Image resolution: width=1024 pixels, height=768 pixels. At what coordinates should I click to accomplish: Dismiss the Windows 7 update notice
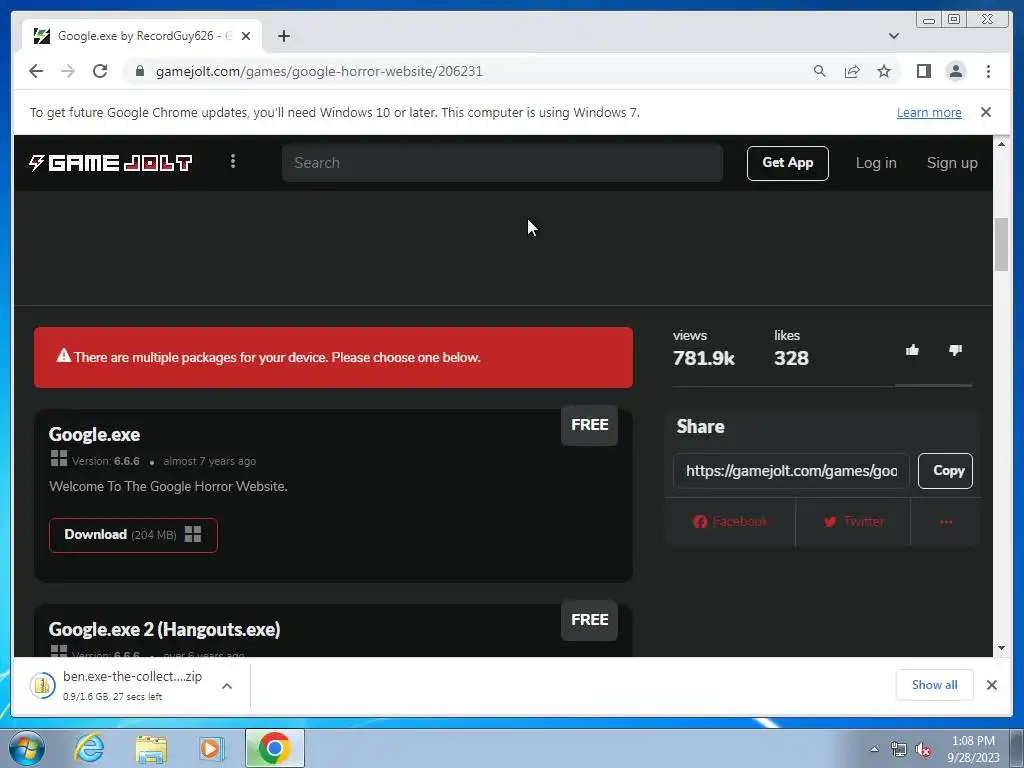986,112
